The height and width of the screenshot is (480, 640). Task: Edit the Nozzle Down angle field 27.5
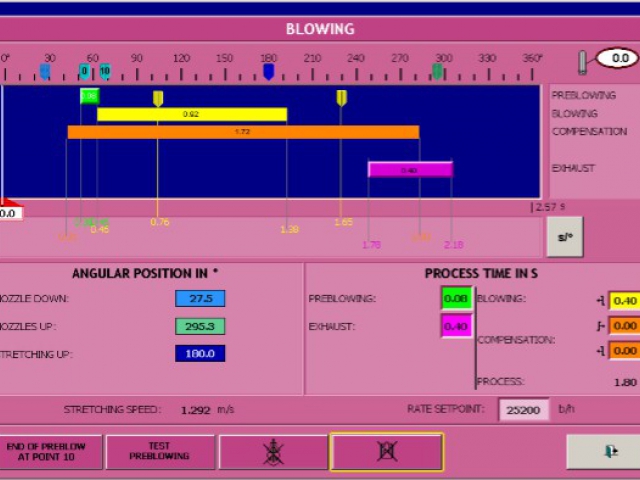200,298
